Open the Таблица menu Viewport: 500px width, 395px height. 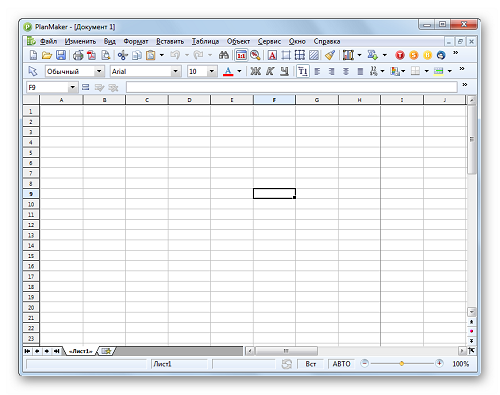(205, 41)
